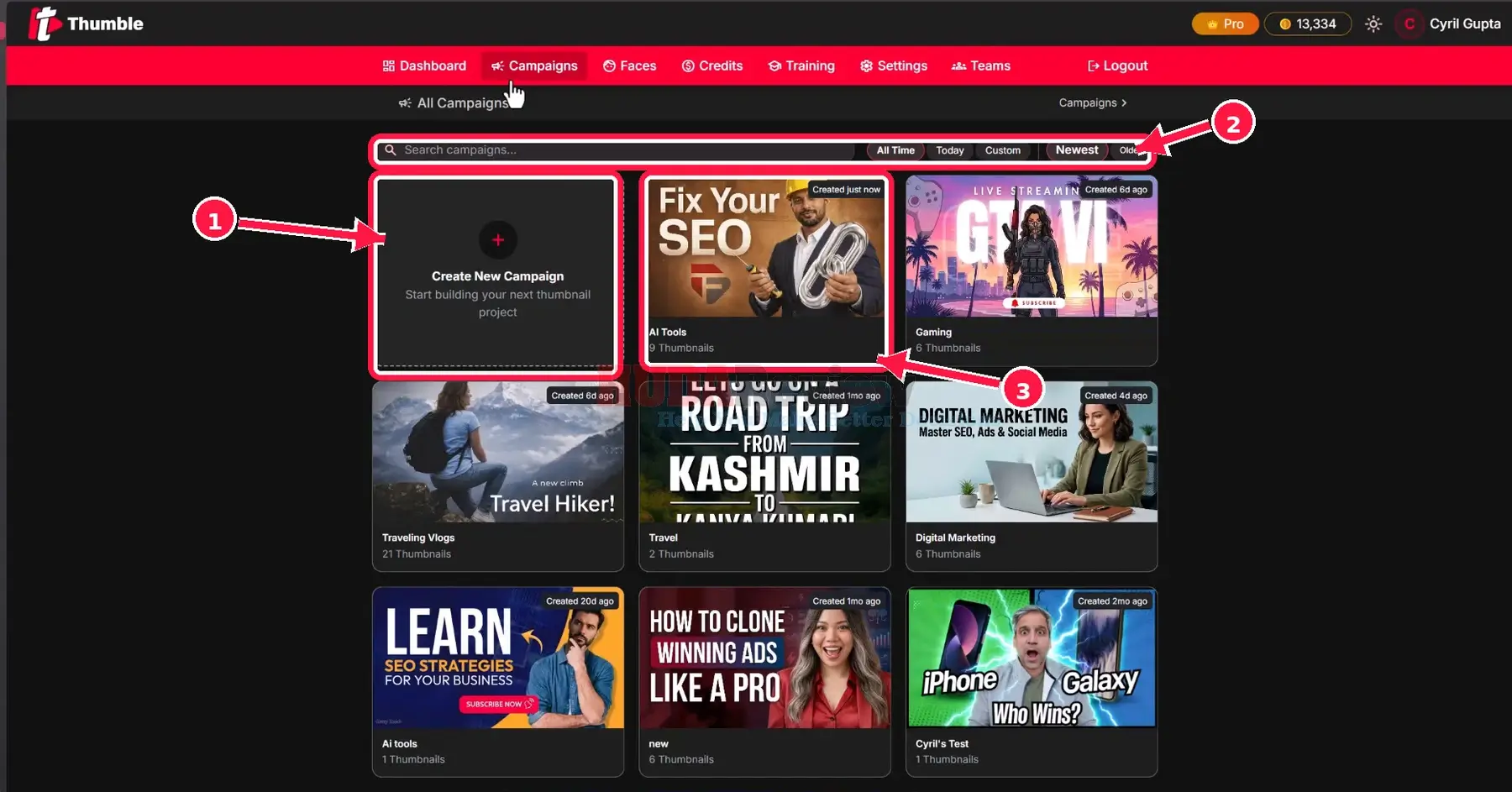Go to the Dashboard tab
This screenshot has height=792, width=1512.
(424, 66)
